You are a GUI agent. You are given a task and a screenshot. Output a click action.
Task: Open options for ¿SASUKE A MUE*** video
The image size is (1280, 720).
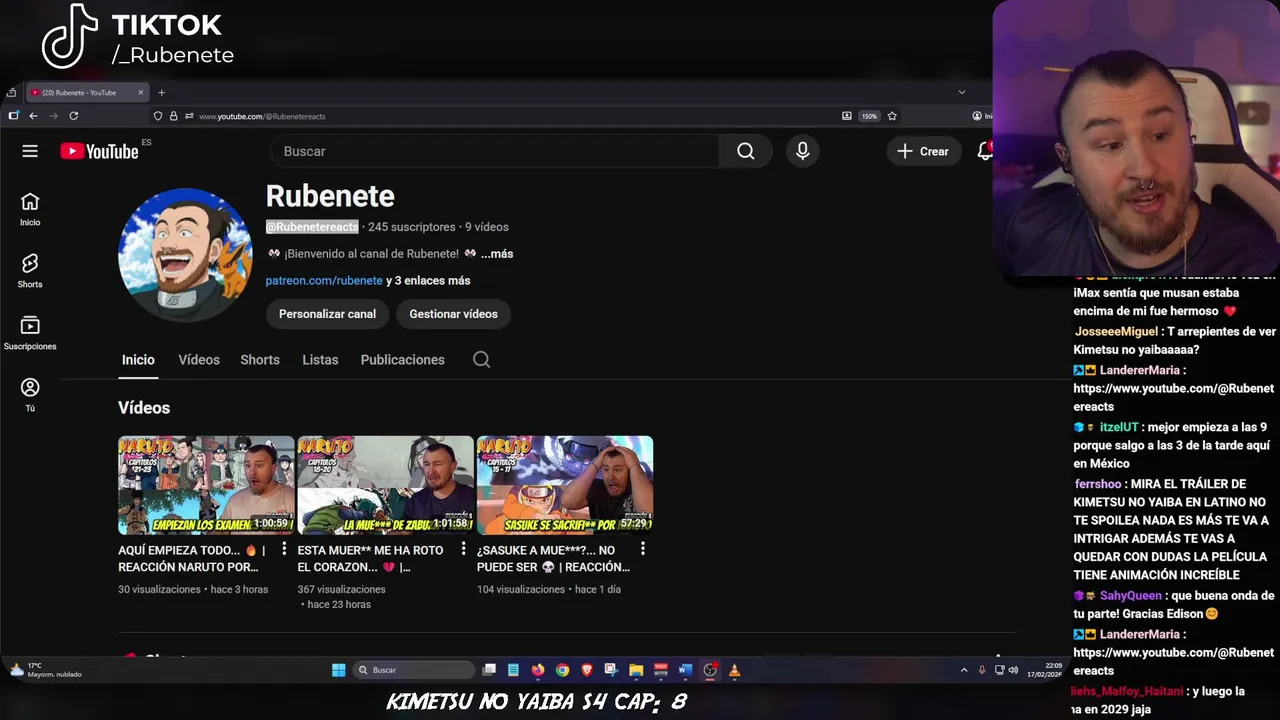[642, 549]
